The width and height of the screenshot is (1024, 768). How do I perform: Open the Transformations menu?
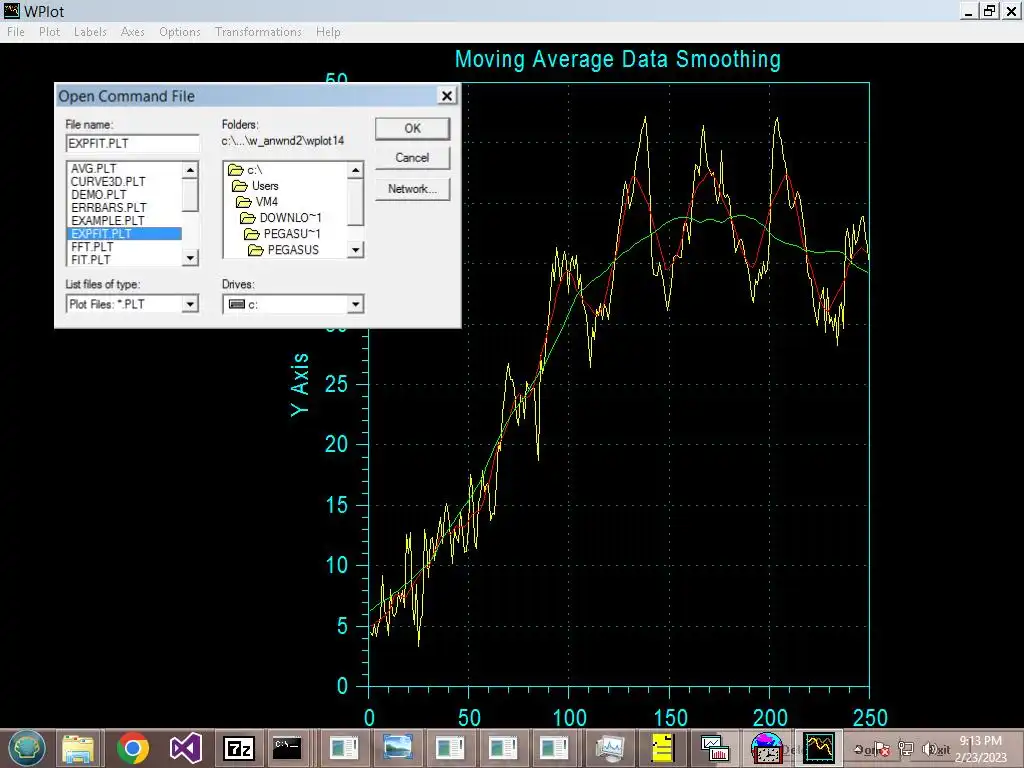point(259,32)
